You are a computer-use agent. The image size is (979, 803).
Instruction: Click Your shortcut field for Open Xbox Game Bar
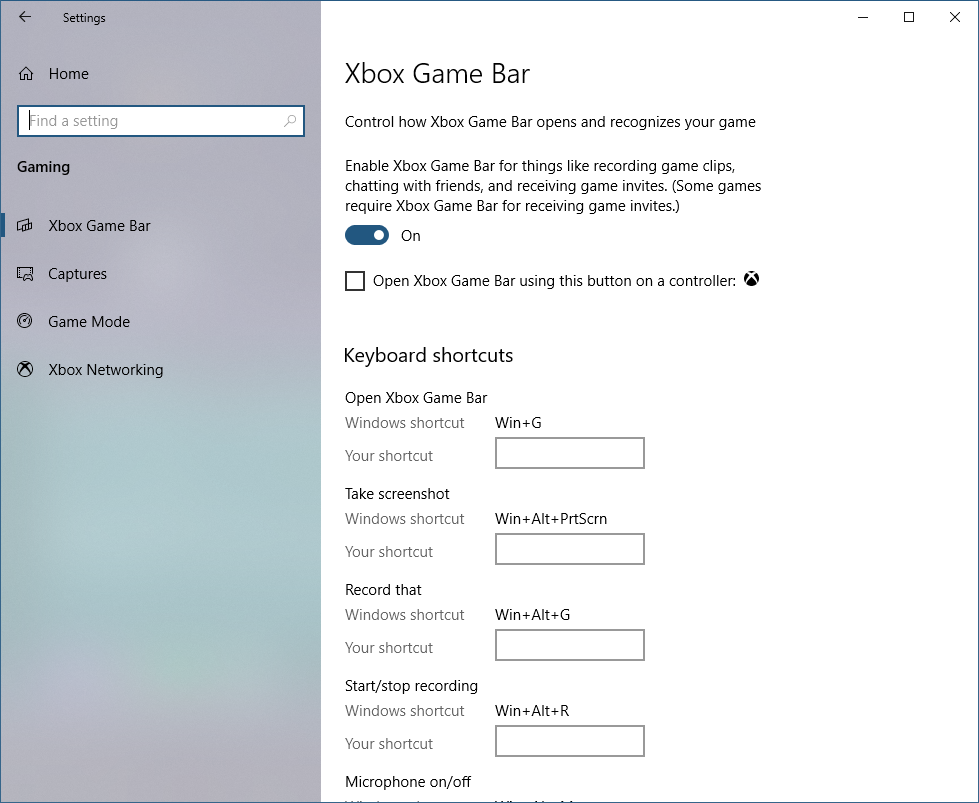[569, 453]
